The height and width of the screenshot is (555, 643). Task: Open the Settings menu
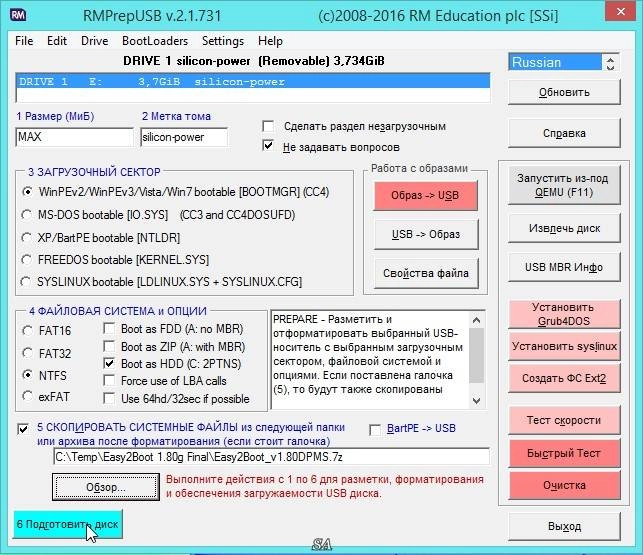(223, 41)
